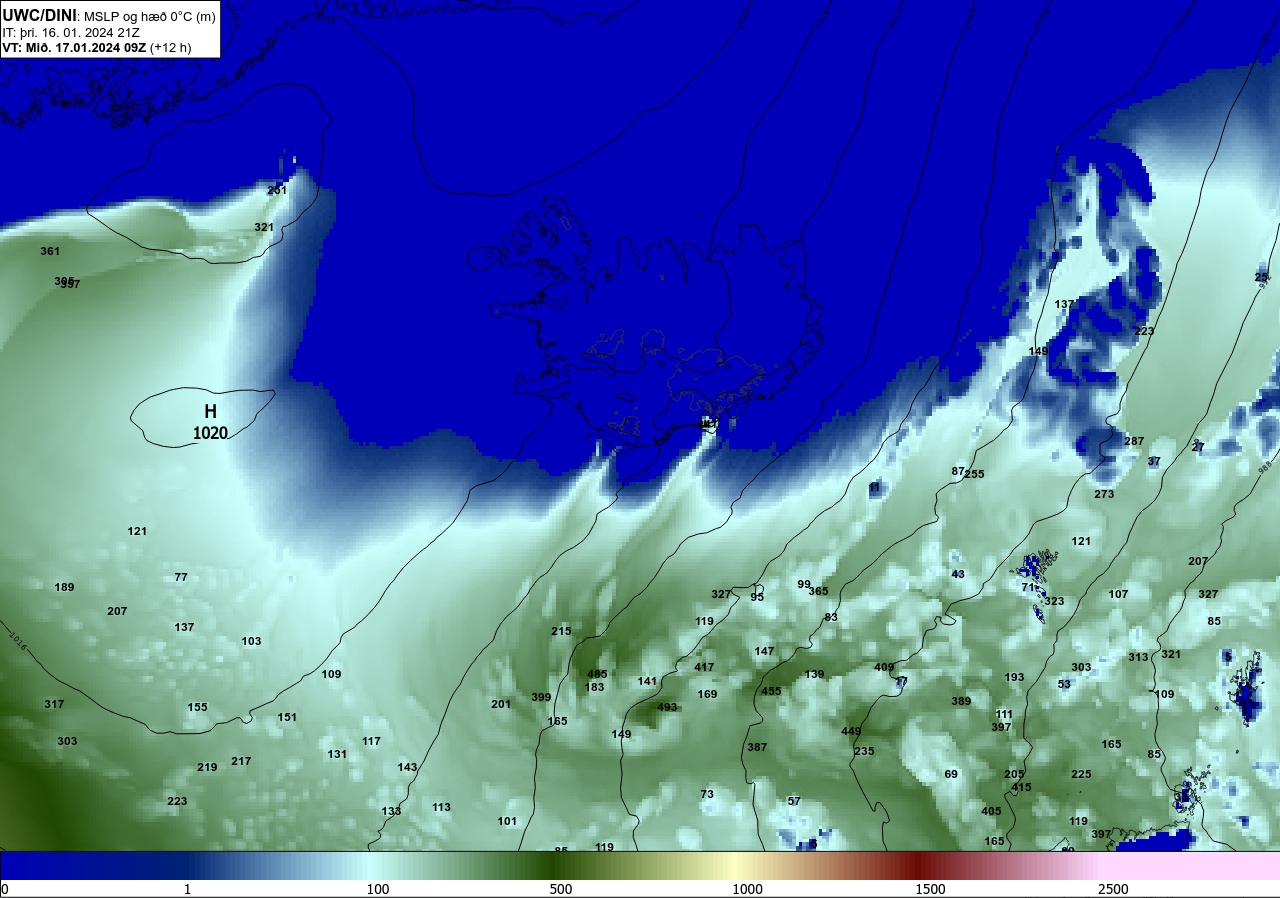Image resolution: width=1280 pixels, height=898 pixels.
Task: Click the height value 219
Action: (207, 767)
